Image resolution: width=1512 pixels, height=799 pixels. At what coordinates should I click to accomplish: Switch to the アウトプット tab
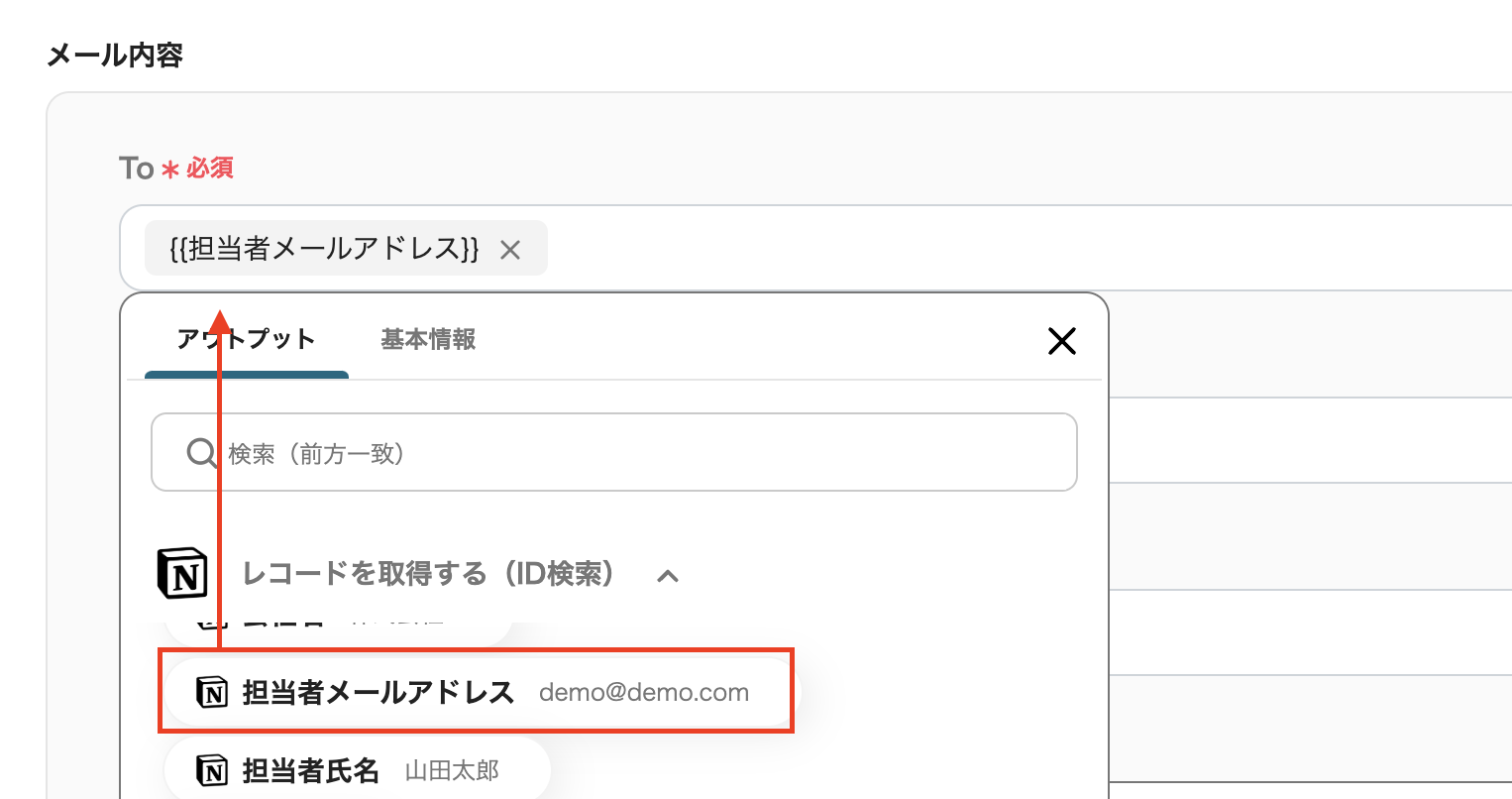pos(246,339)
